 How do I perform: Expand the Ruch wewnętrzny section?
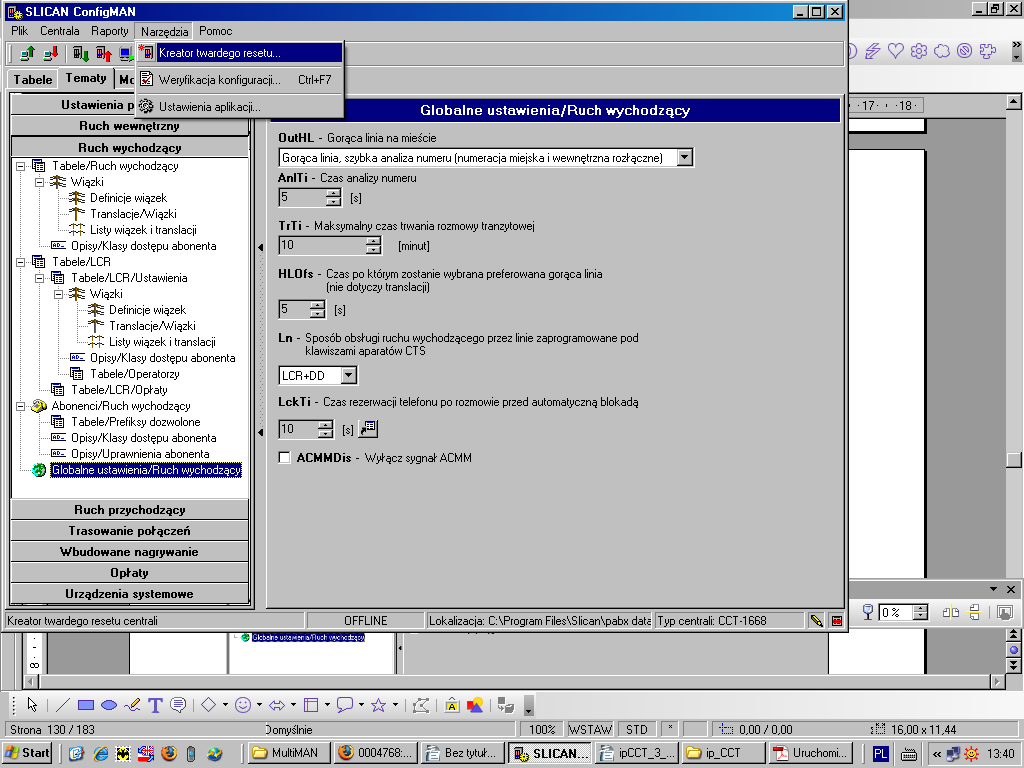tap(129, 126)
